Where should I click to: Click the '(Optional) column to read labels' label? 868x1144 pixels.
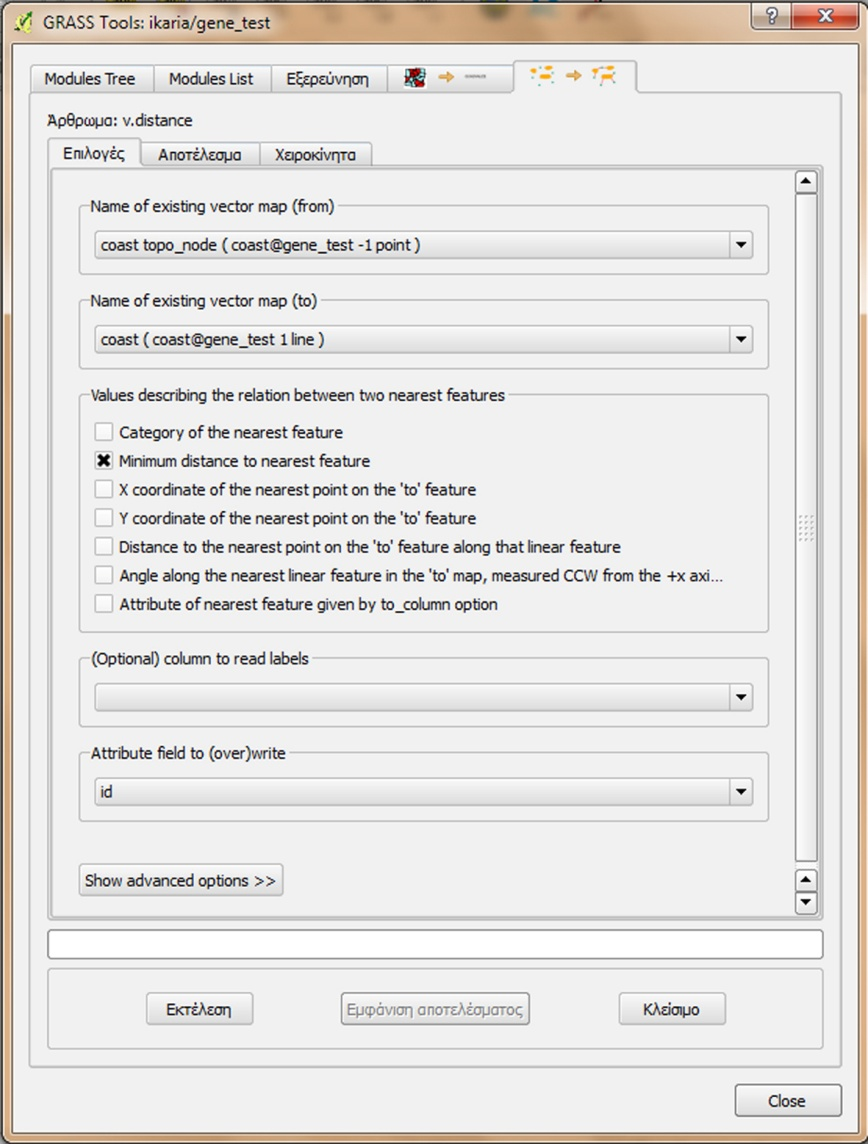200,659
